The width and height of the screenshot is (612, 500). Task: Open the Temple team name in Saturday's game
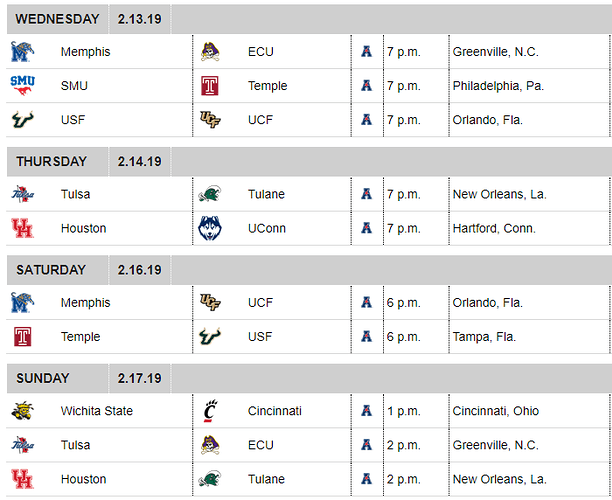pyautogui.click(x=80, y=337)
